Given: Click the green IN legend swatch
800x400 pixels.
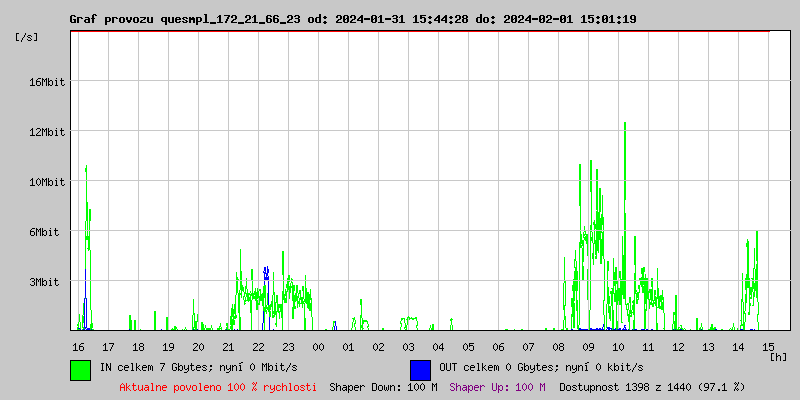Looking at the screenshot, I should pos(80,369).
